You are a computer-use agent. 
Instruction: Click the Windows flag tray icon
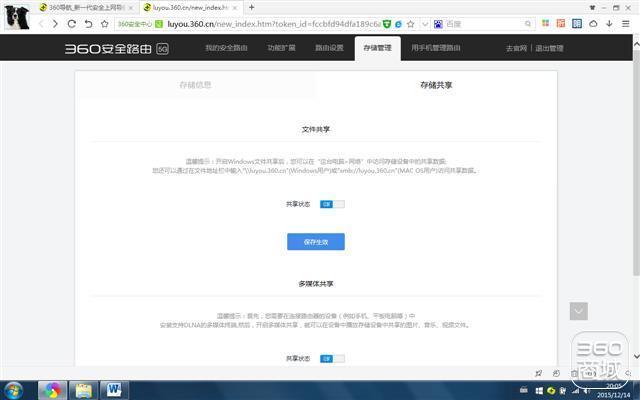[x=539, y=391]
